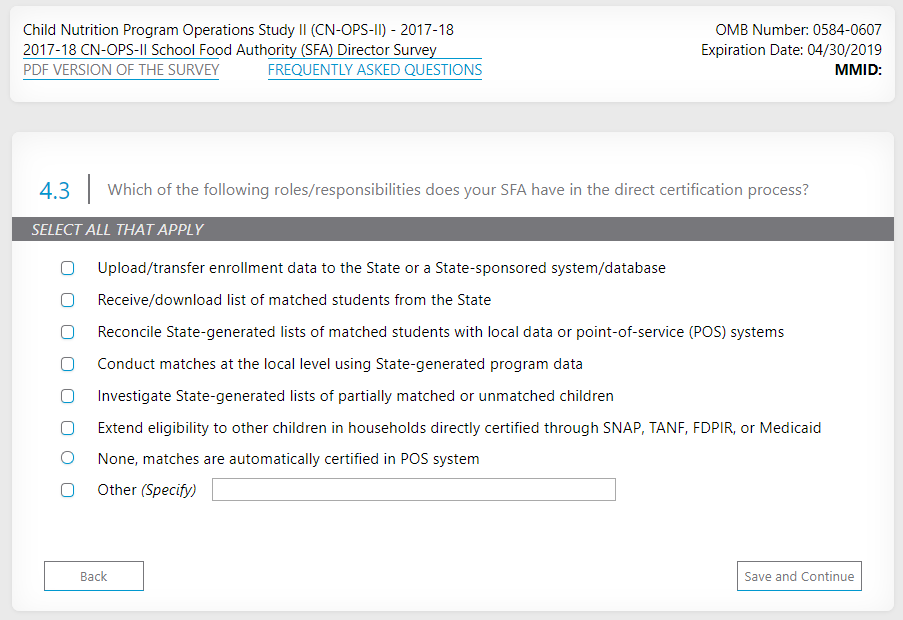
Task: Tick 'Extend eligibility to other children' checkbox
Action: 68,428
